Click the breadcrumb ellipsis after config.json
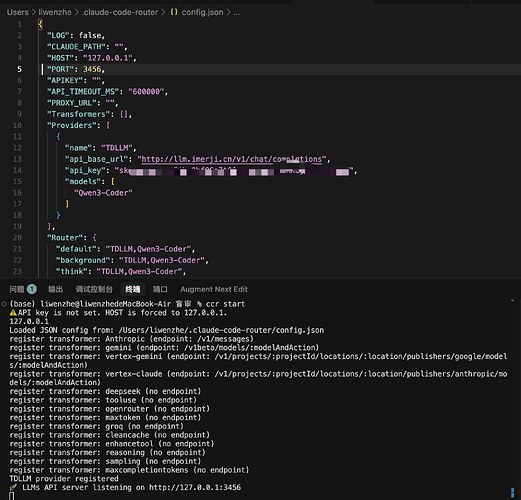The width and height of the screenshot is (521, 500). click(x=236, y=13)
